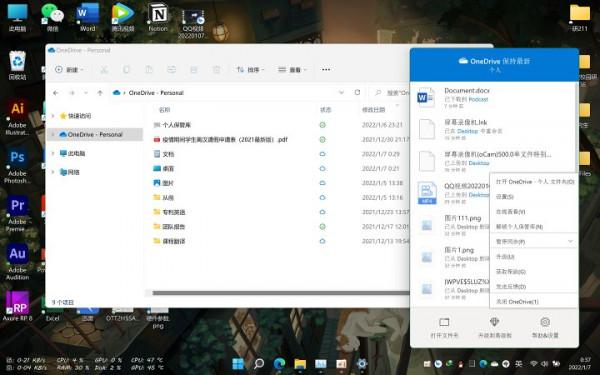Click the horizontal scrollbar in file list

[x=281, y=293]
